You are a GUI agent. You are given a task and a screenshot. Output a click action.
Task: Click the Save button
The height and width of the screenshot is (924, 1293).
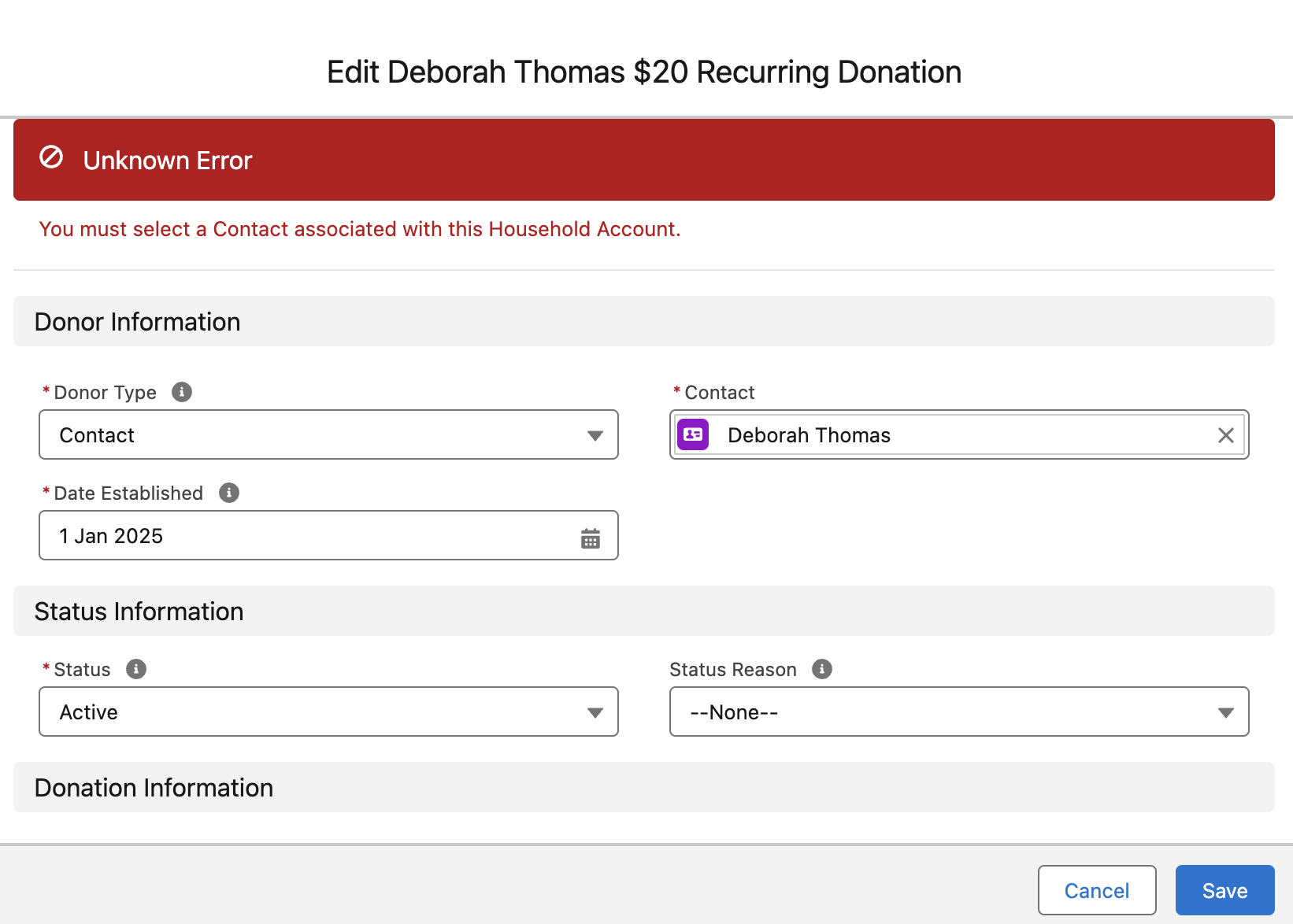[x=1224, y=890]
